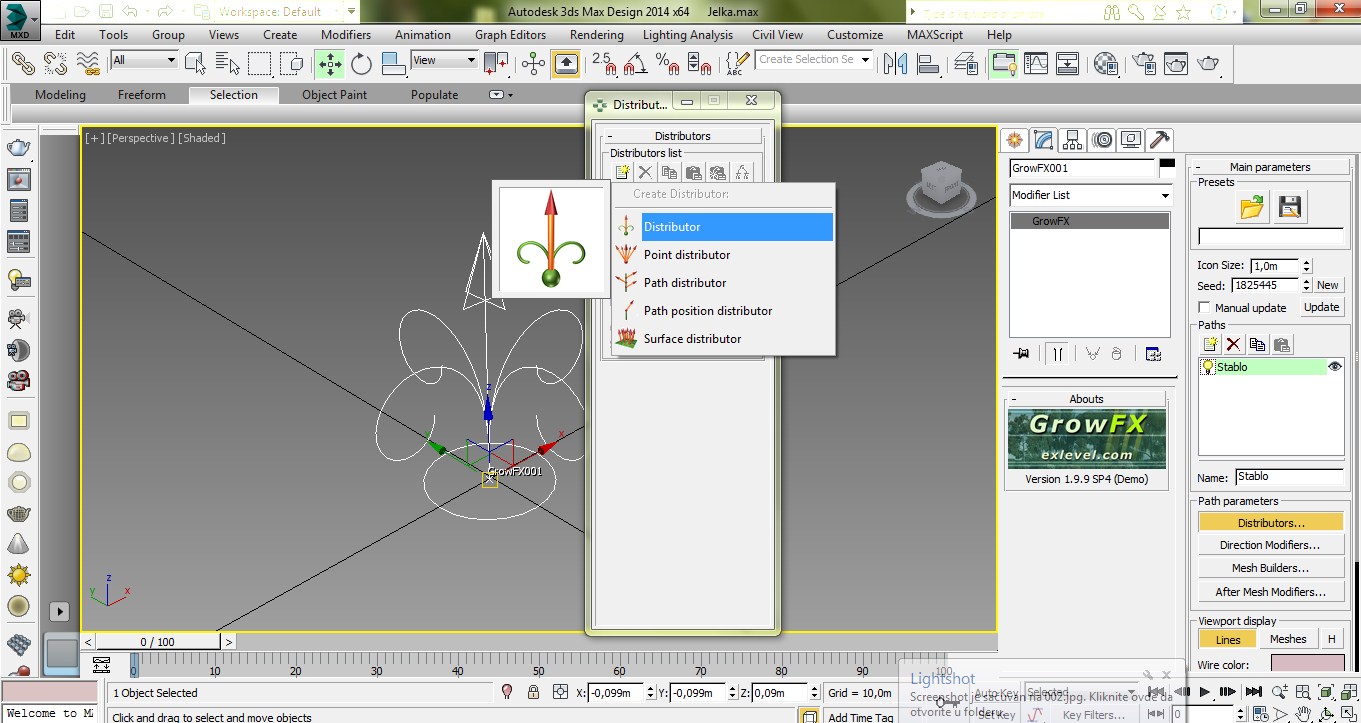
Task: Open the Curve Editor
Action: 1036,64
